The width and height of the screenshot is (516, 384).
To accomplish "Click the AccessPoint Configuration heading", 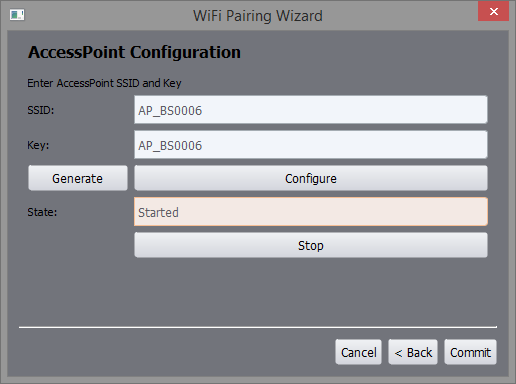I will coord(134,52).
